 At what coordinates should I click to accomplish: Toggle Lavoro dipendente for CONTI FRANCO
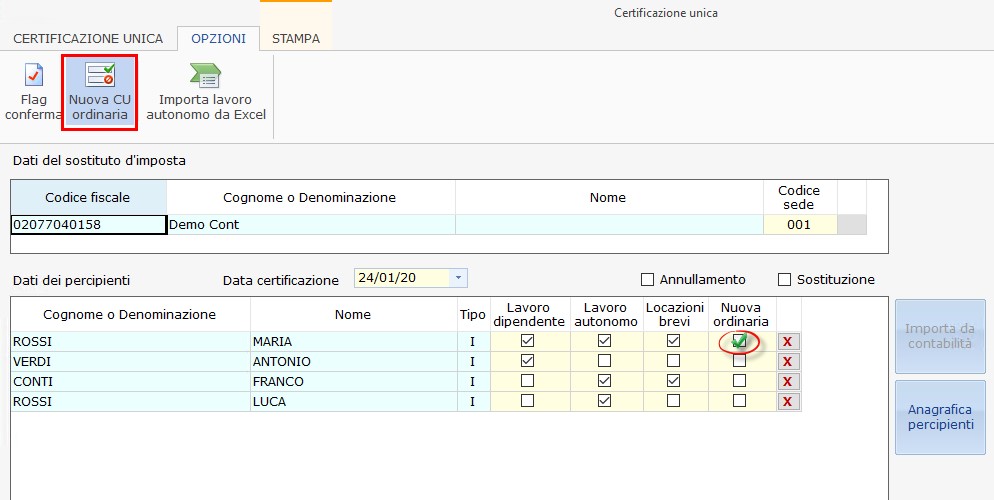pos(528,381)
